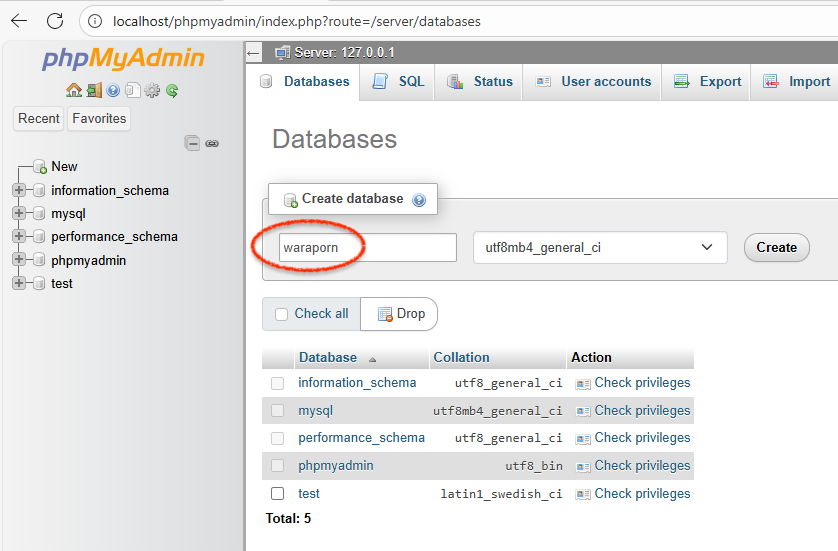The width and height of the screenshot is (838, 551).
Task: Click the help icon beside Create database
Action: [419, 200]
